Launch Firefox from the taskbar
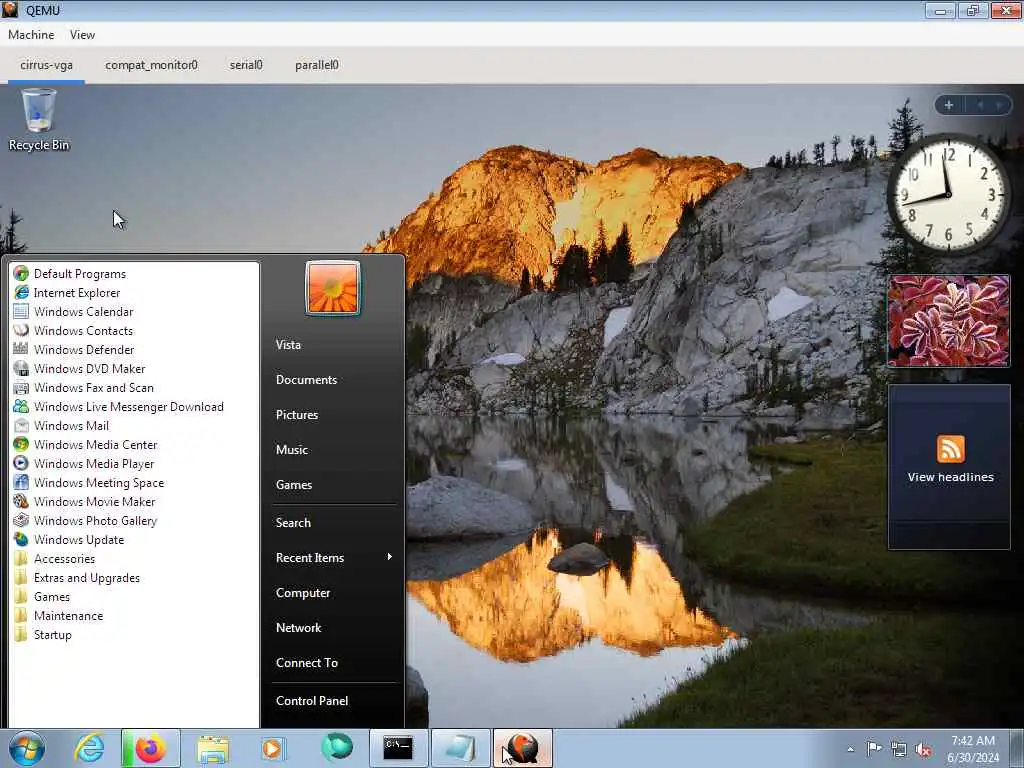 [x=150, y=748]
